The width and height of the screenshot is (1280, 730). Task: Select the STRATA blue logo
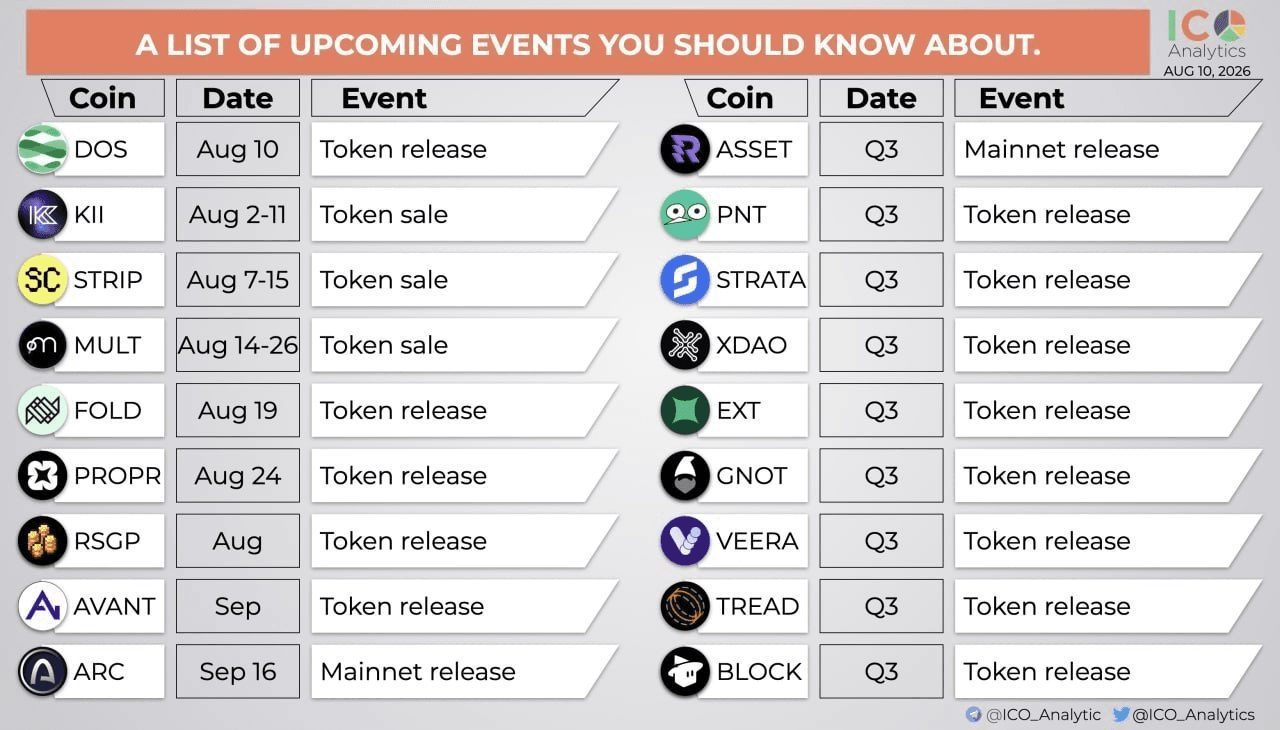(x=685, y=280)
